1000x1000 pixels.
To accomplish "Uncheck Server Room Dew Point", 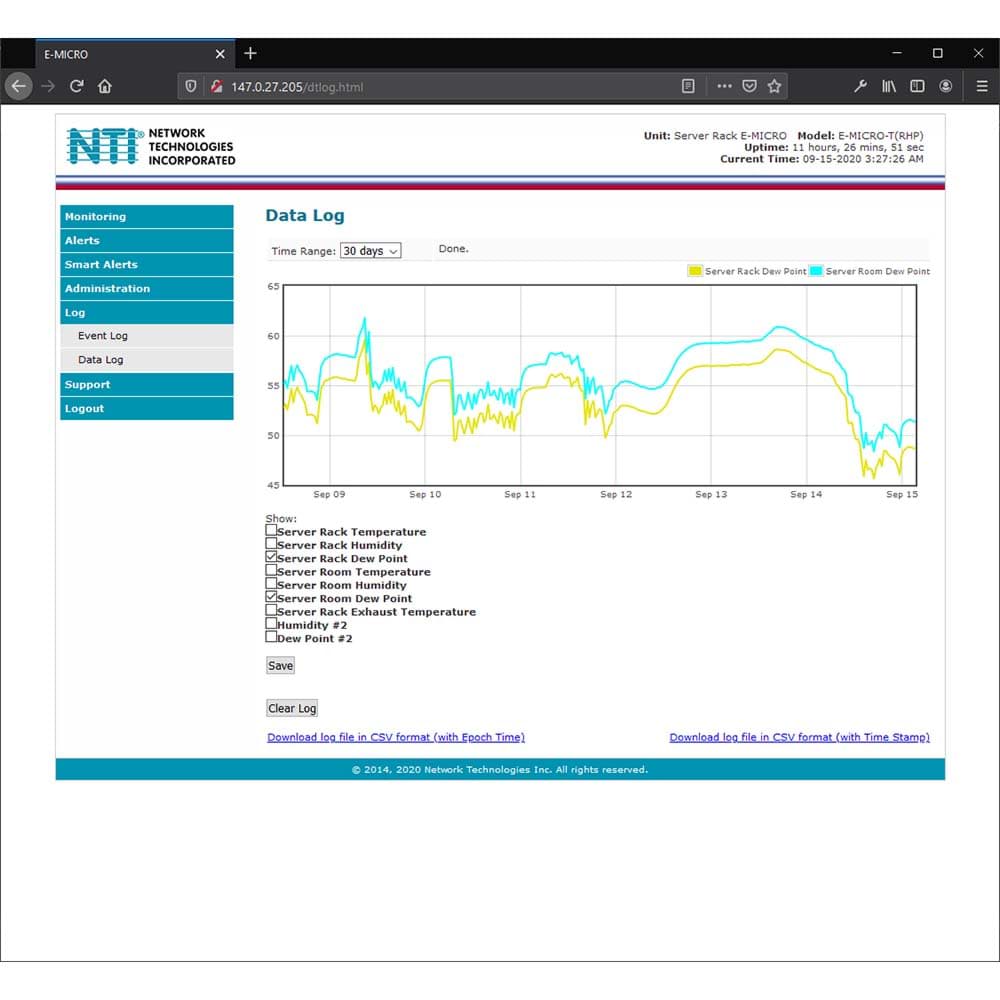I will coord(271,597).
